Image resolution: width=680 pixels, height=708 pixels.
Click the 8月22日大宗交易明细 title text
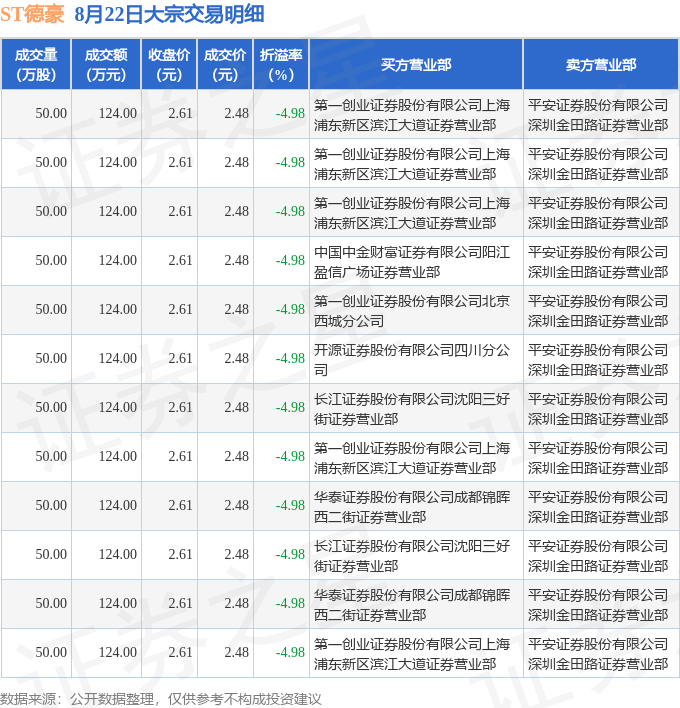click(x=169, y=14)
